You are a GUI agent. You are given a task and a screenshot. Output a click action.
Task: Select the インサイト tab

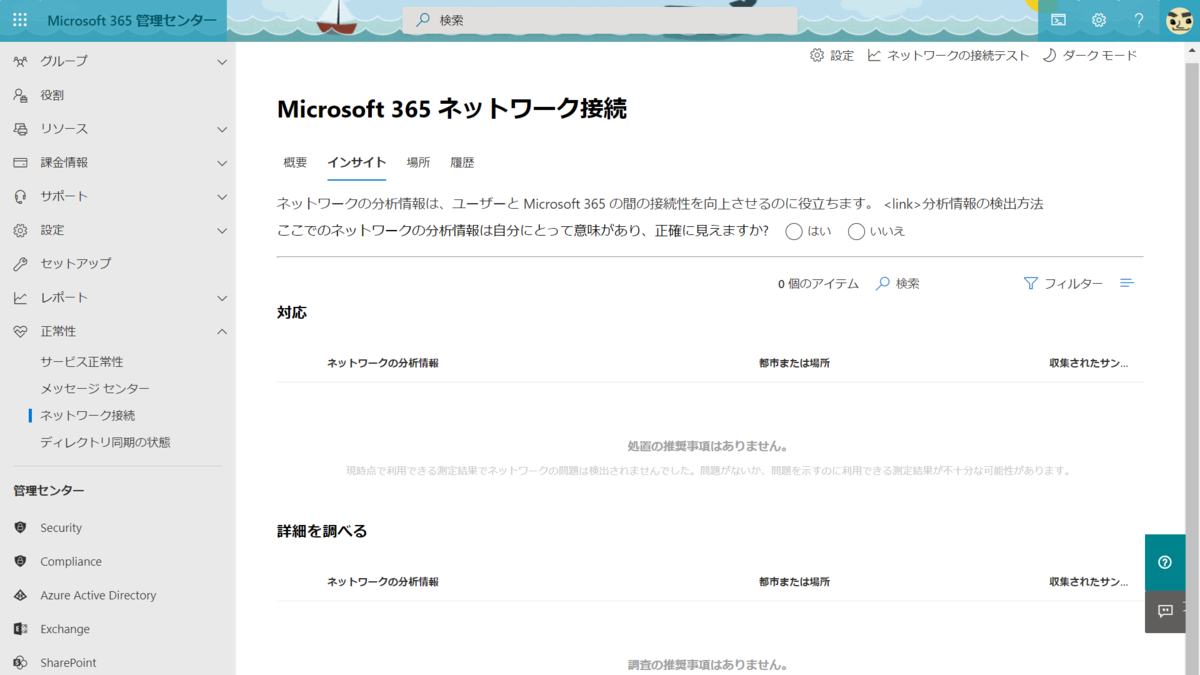357,163
